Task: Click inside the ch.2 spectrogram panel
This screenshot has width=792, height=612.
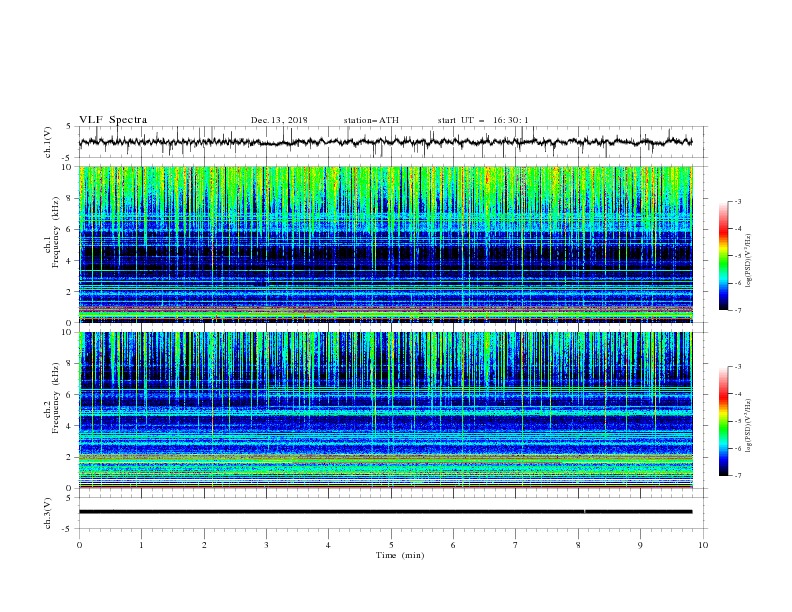Action: coord(385,410)
